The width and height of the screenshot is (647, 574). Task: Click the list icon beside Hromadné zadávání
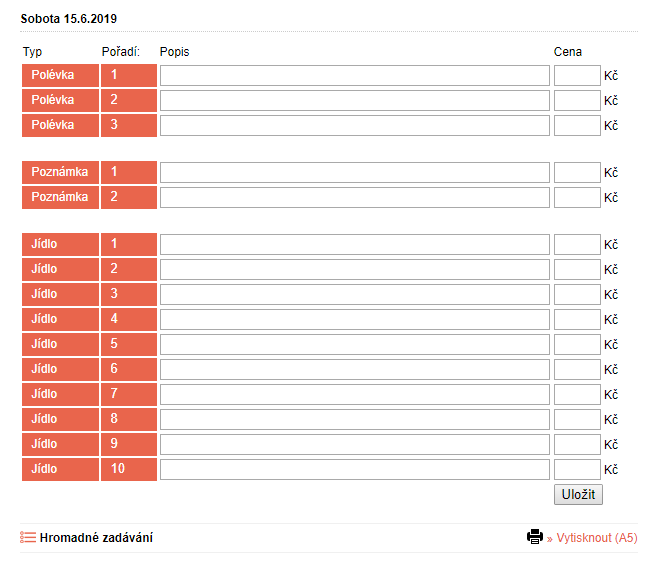(x=28, y=537)
